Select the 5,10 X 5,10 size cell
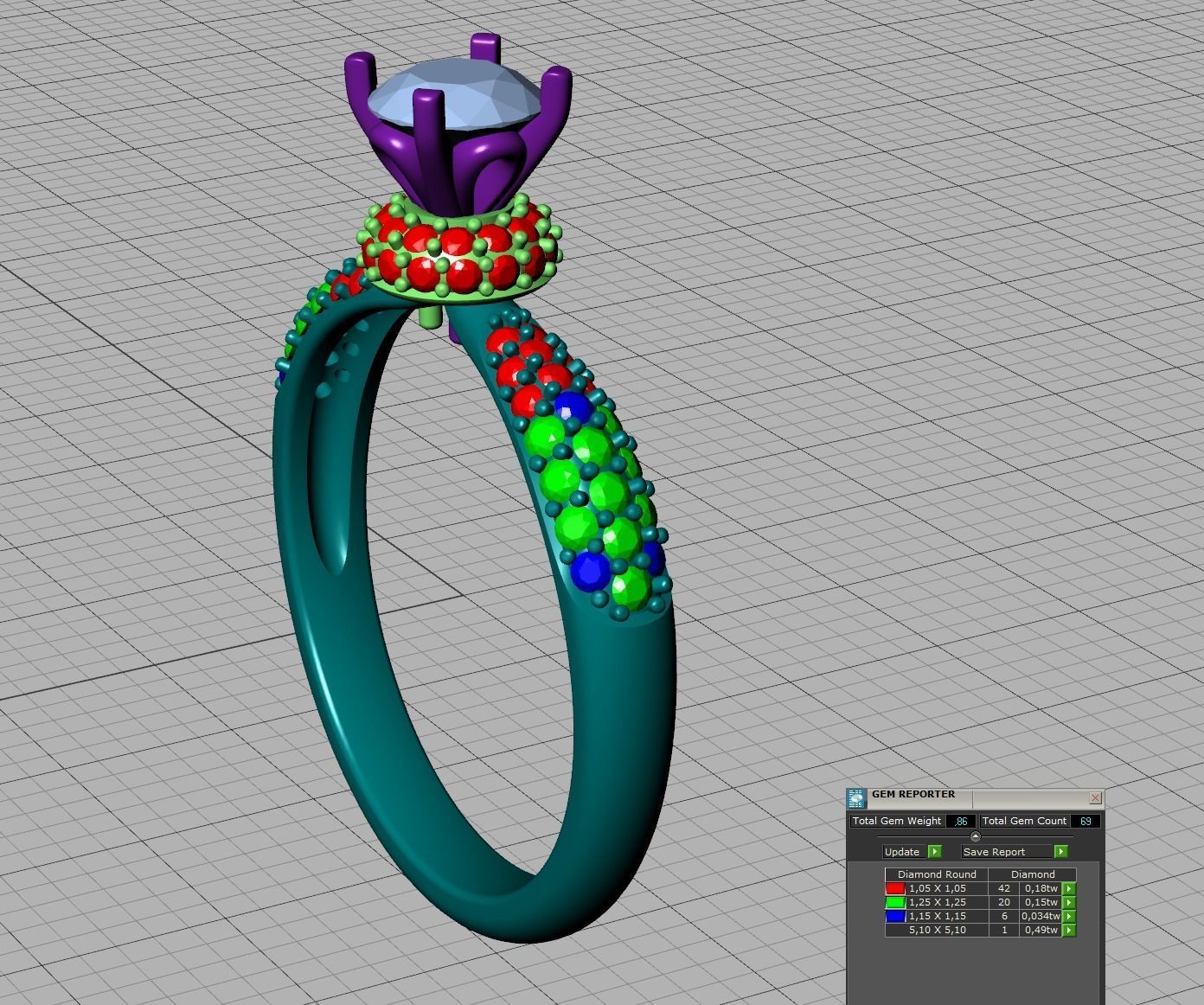The height and width of the screenshot is (1005, 1204). [x=938, y=930]
